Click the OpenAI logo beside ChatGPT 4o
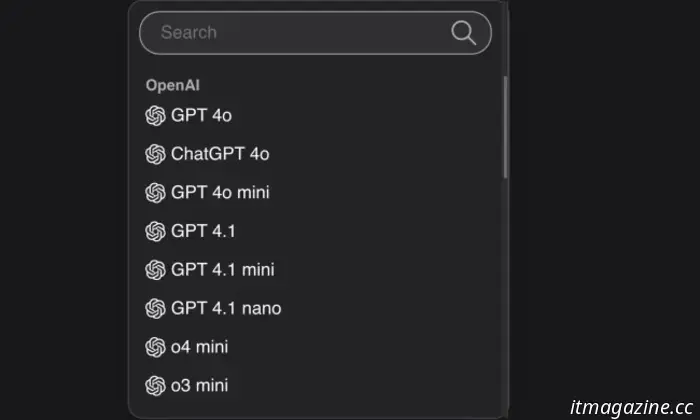This screenshot has height=420, width=700. [x=155, y=154]
